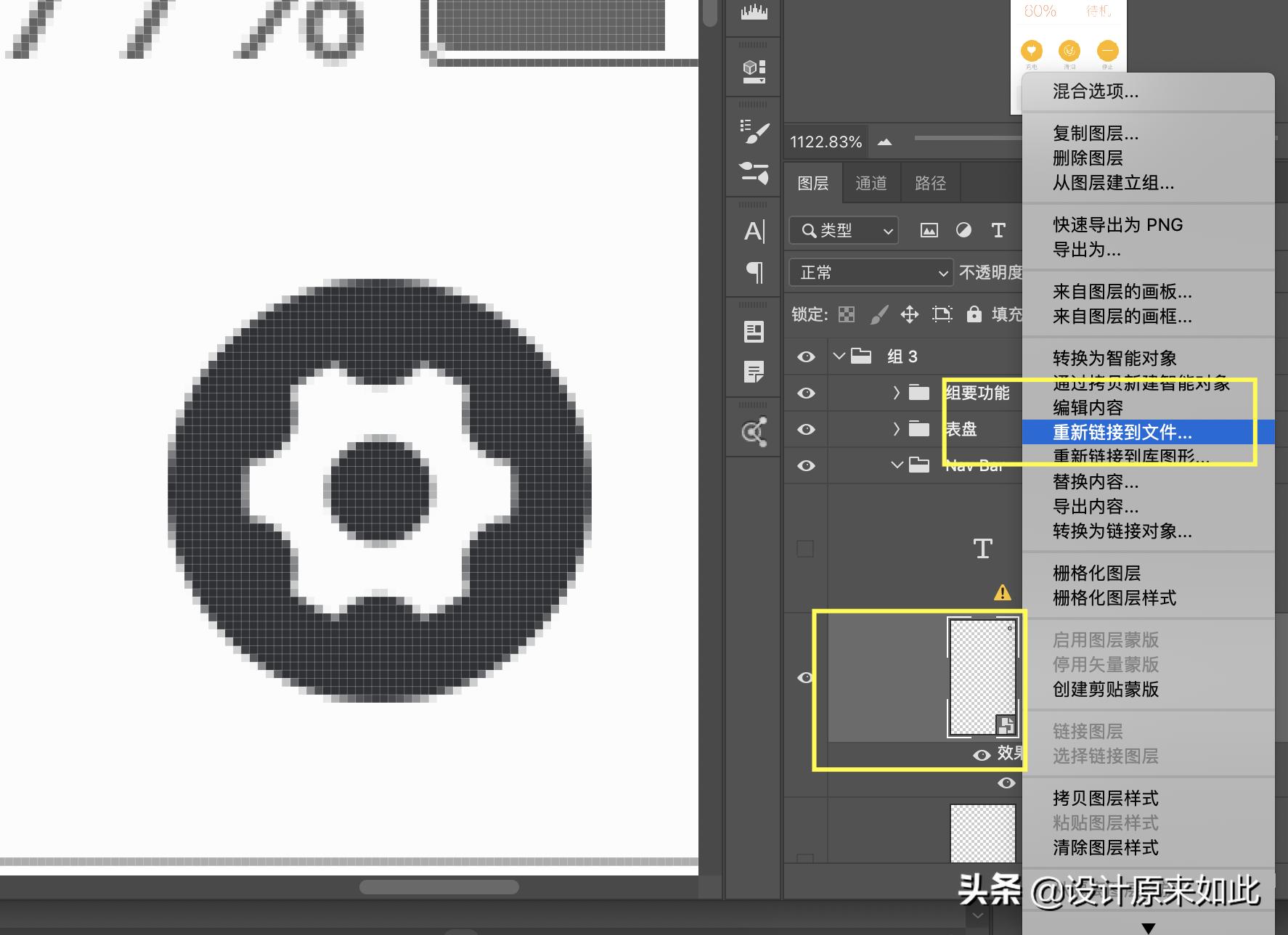
Task: Click the folder icon of 表盘
Action: click(x=919, y=429)
